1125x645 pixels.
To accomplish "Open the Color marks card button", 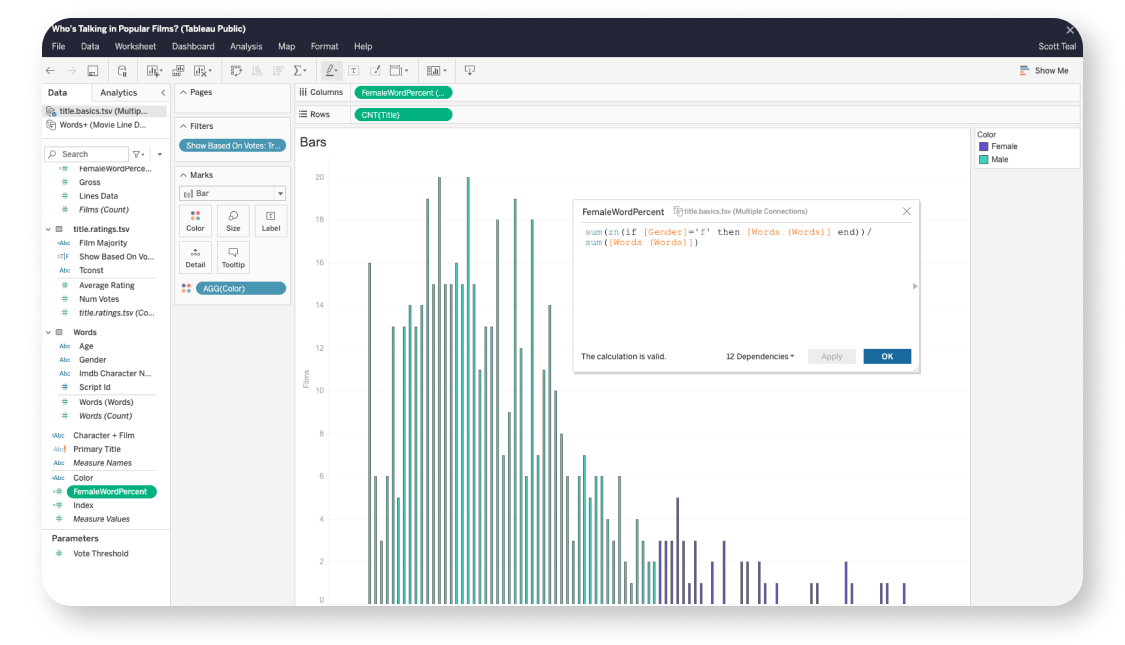I will 195,220.
